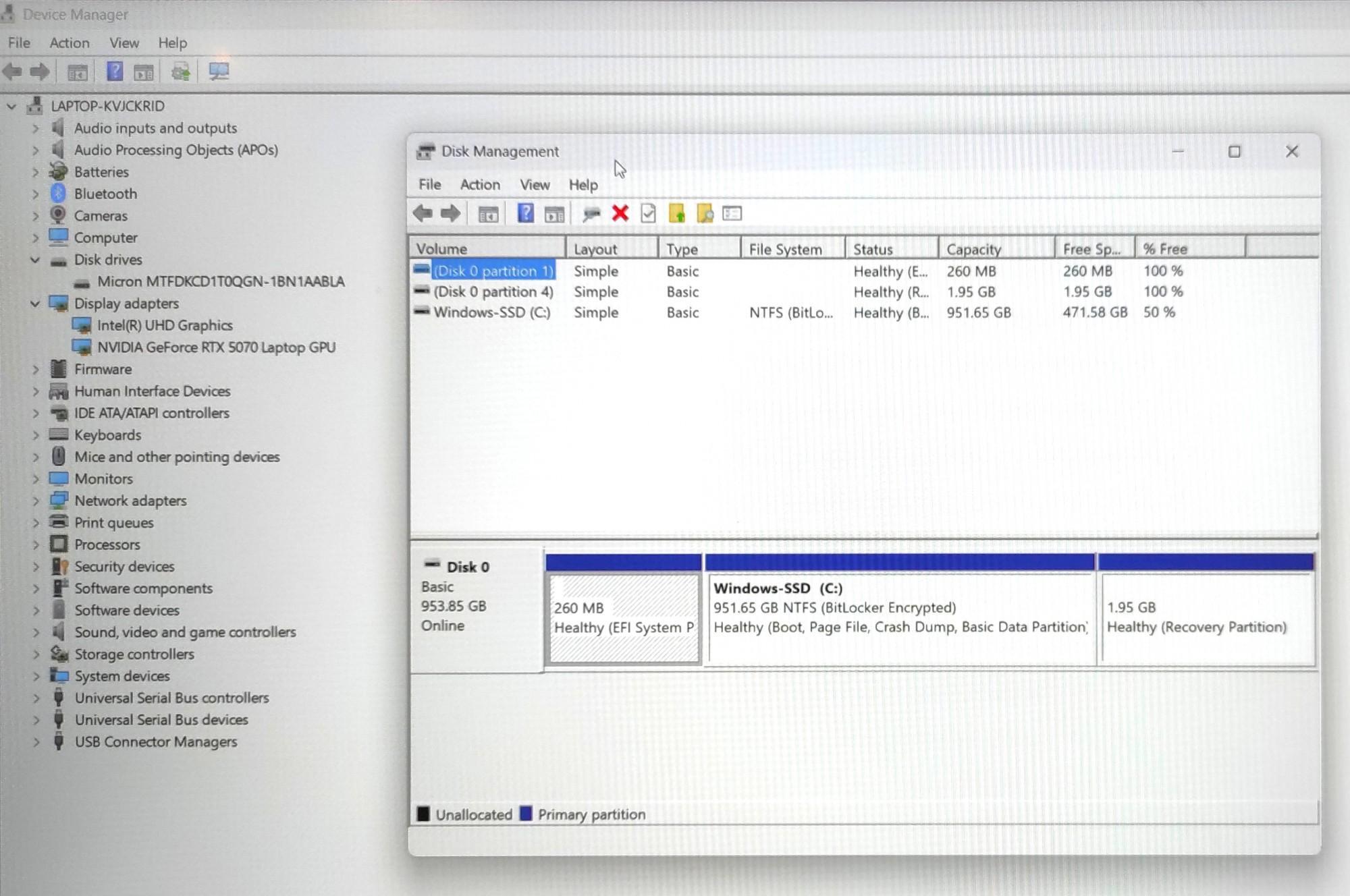Click the yellow folder with magnifier icon

click(705, 214)
